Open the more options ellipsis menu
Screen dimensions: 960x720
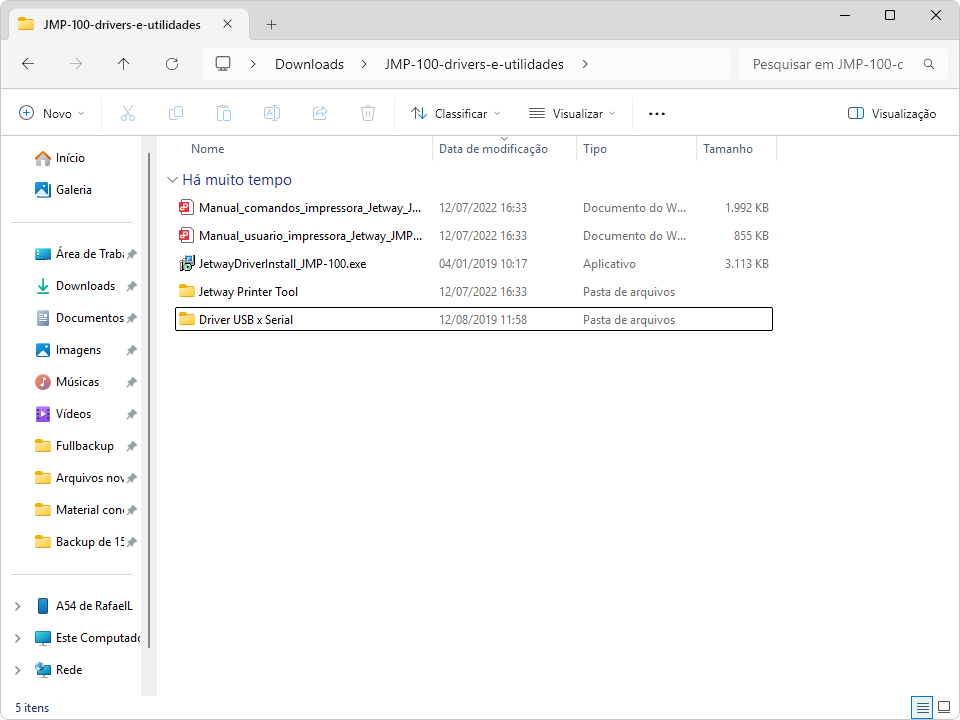coord(657,114)
